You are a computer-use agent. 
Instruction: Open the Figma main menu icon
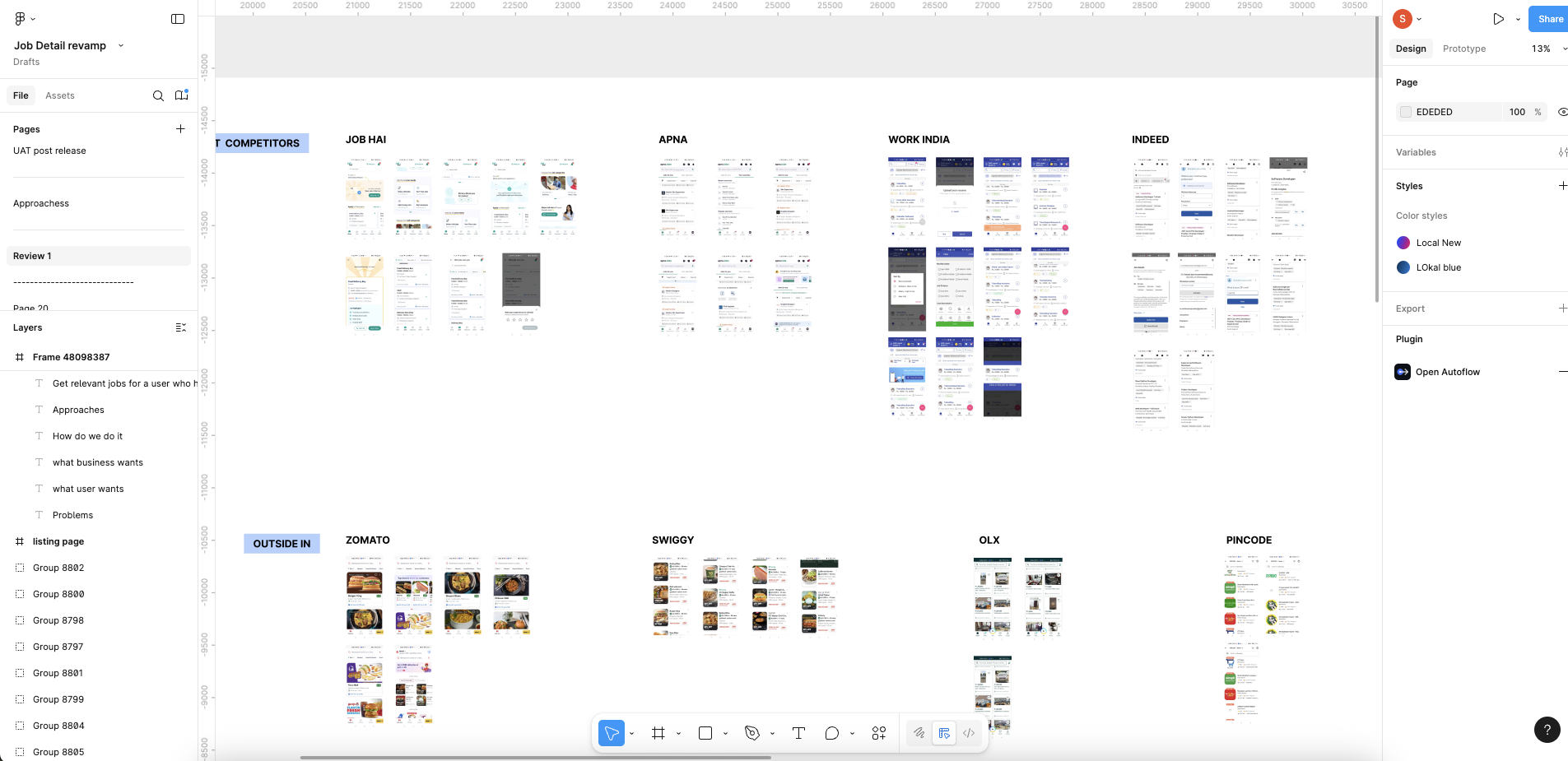[20, 18]
